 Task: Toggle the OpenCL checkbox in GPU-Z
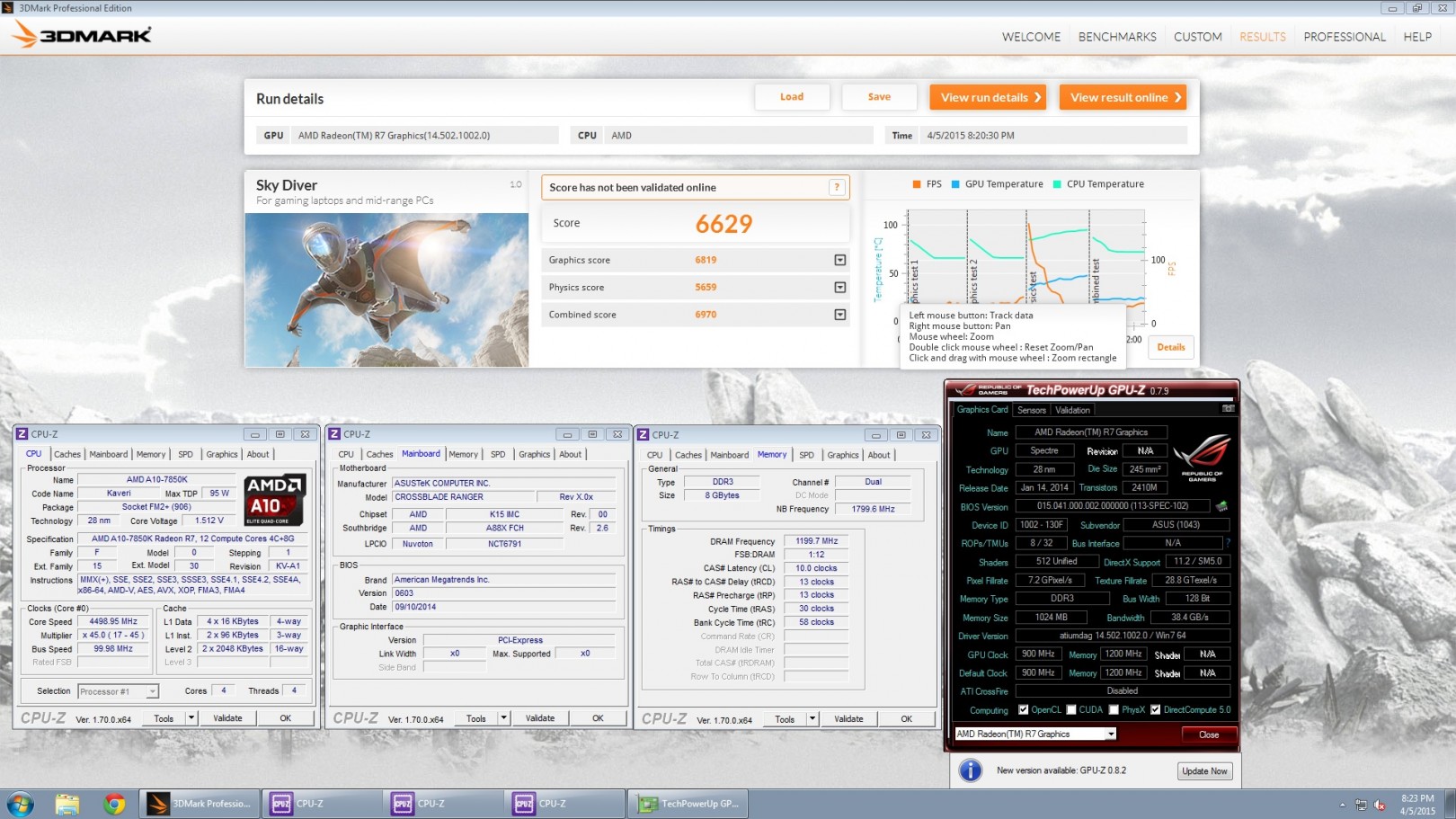pos(1023,710)
